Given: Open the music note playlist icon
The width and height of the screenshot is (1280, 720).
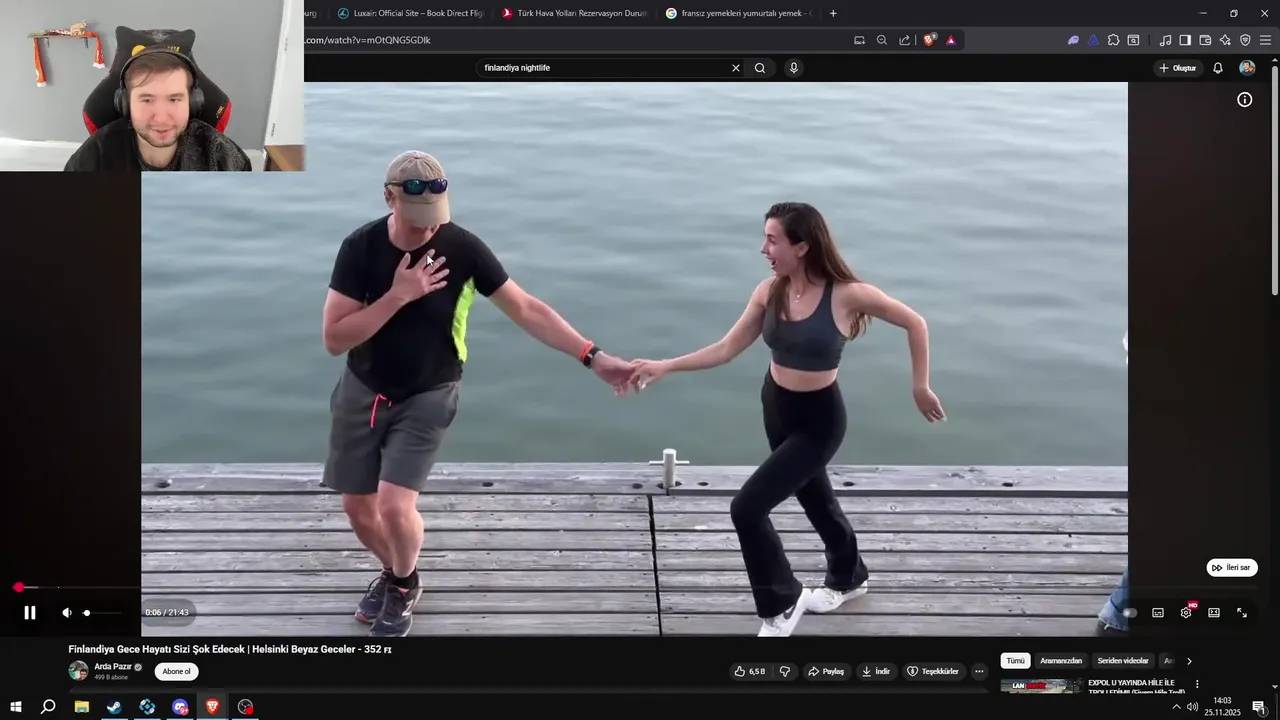Looking at the screenshot, I should tap(1165, 40).
